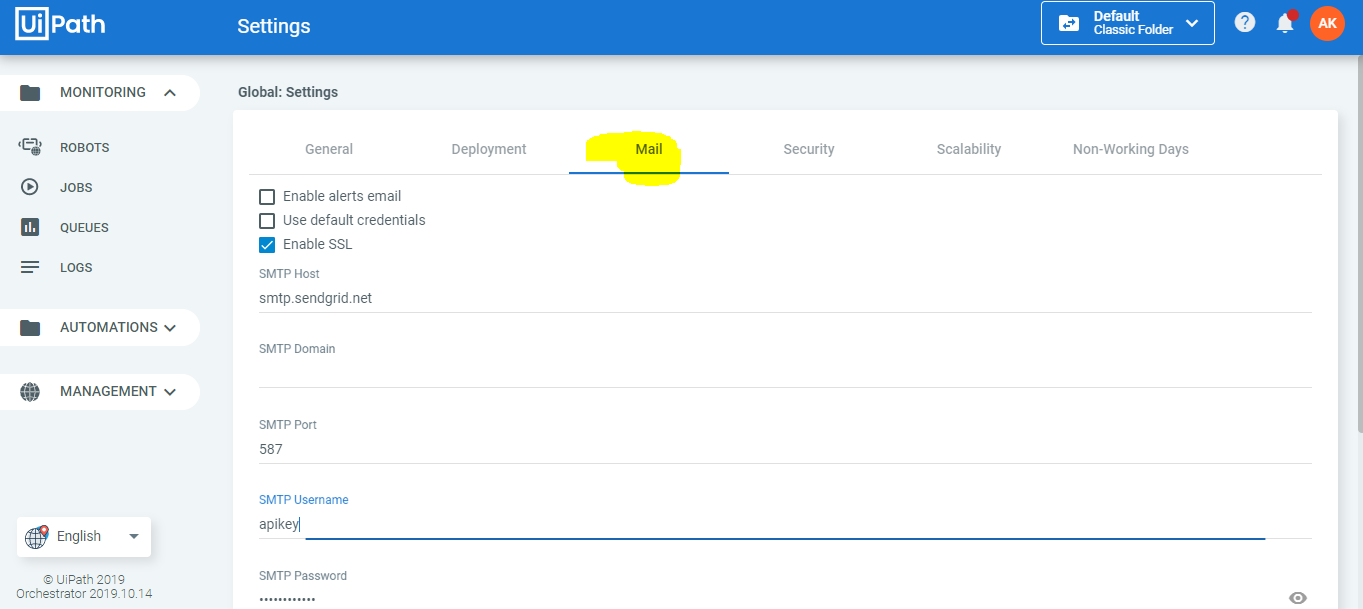Open the Logs icon in sidebar
The height and width of the screenshot is (609, 1363).
click(30, 266)
